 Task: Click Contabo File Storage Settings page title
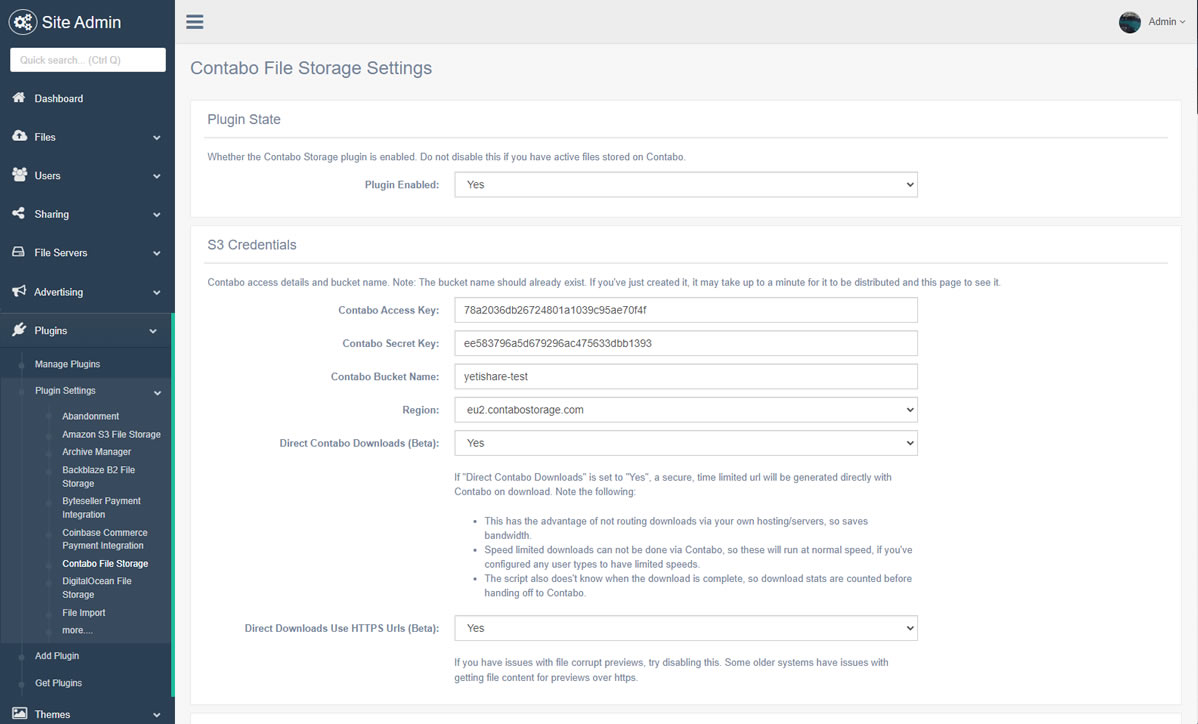coord(311,68)
